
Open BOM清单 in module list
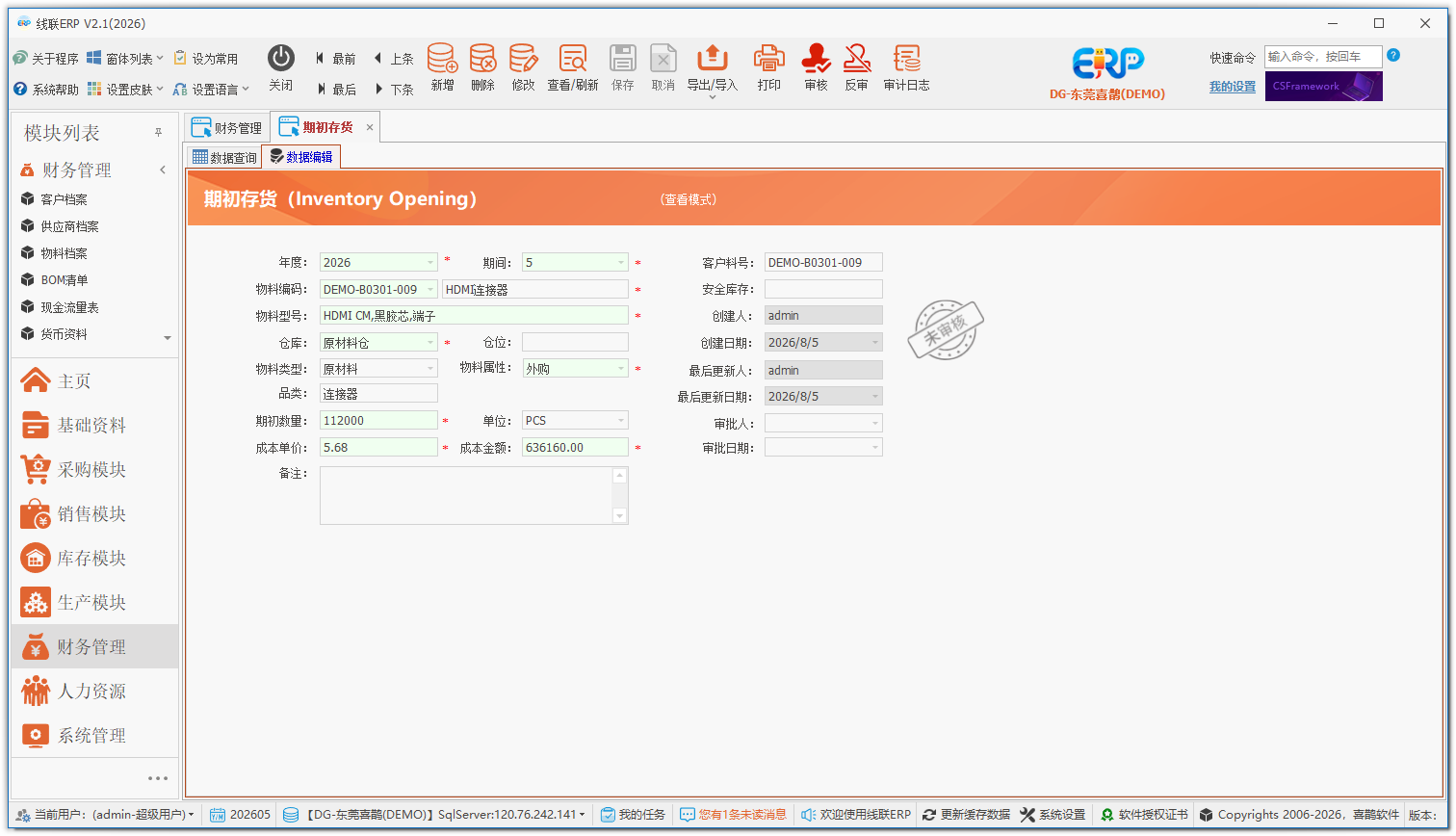pyautogui.click(x=64, y=280)
